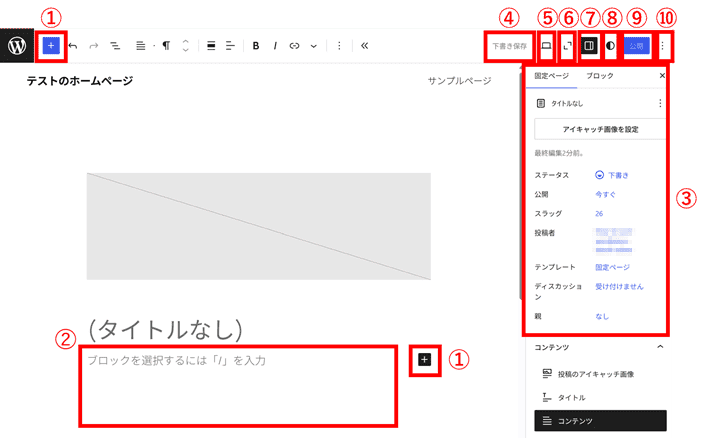The image size is (710, 438).
Task: Click the (タイトルなし) page title
Action: click(165, 329)
